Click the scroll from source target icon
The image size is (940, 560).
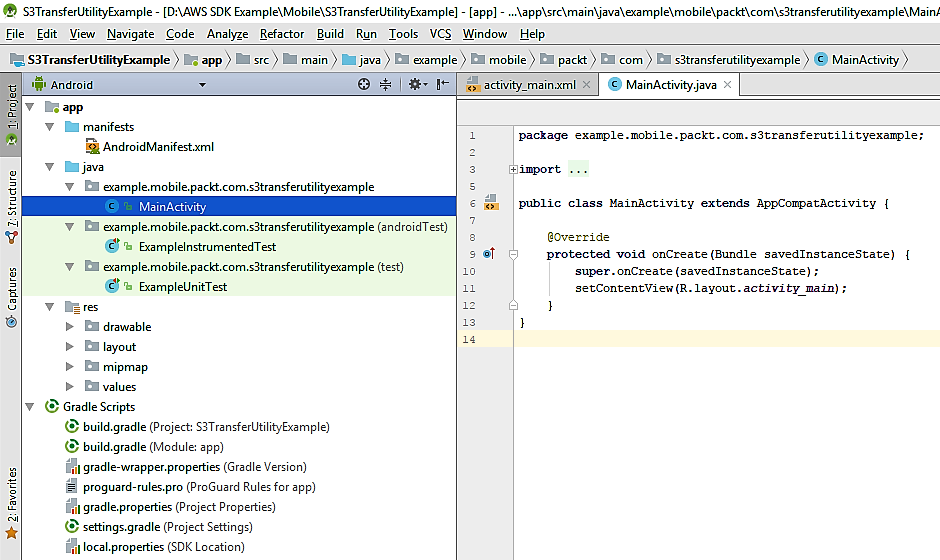pos(364,85)
